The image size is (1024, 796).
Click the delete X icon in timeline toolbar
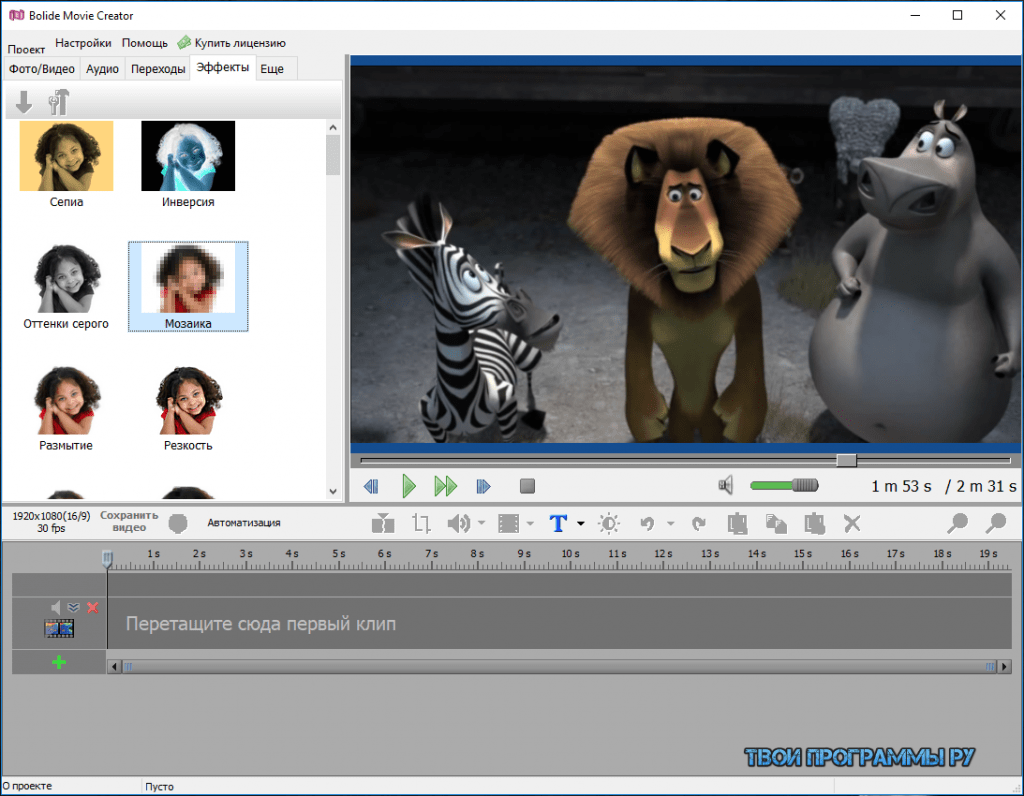[852, 523]
